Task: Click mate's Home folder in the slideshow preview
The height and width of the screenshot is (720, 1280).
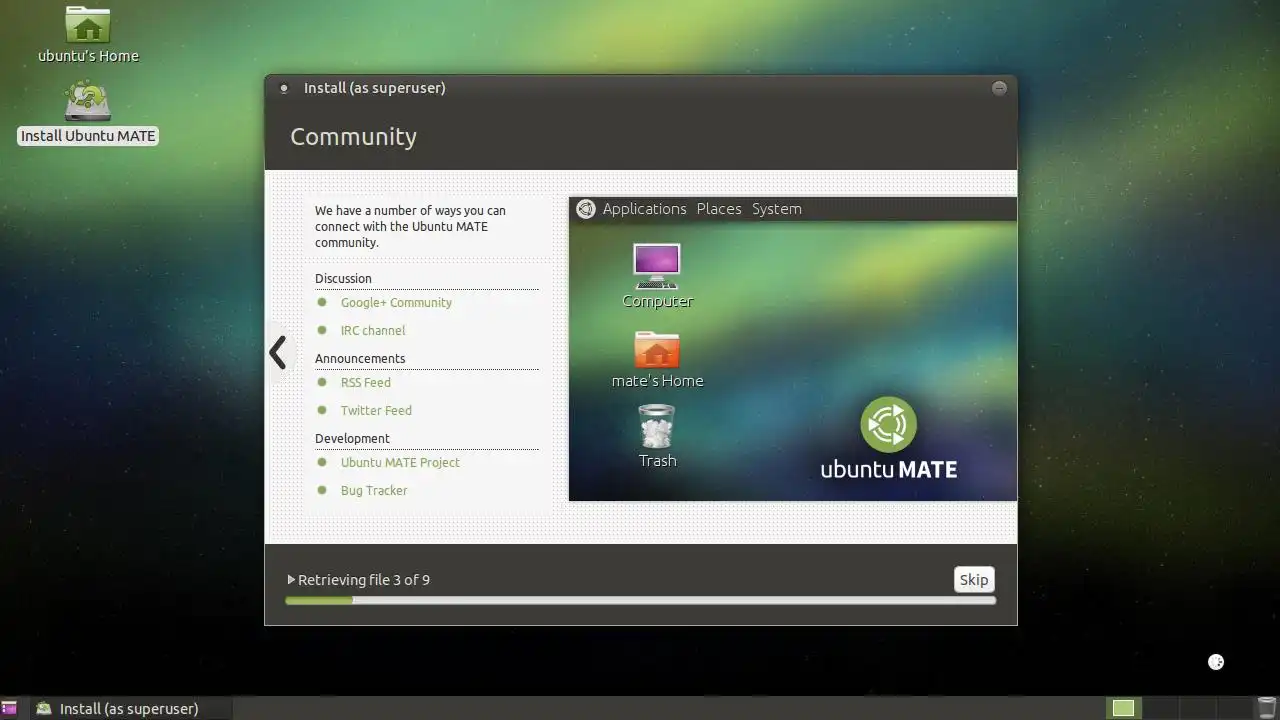Action: pyautogui.click(x=657, y=360)
